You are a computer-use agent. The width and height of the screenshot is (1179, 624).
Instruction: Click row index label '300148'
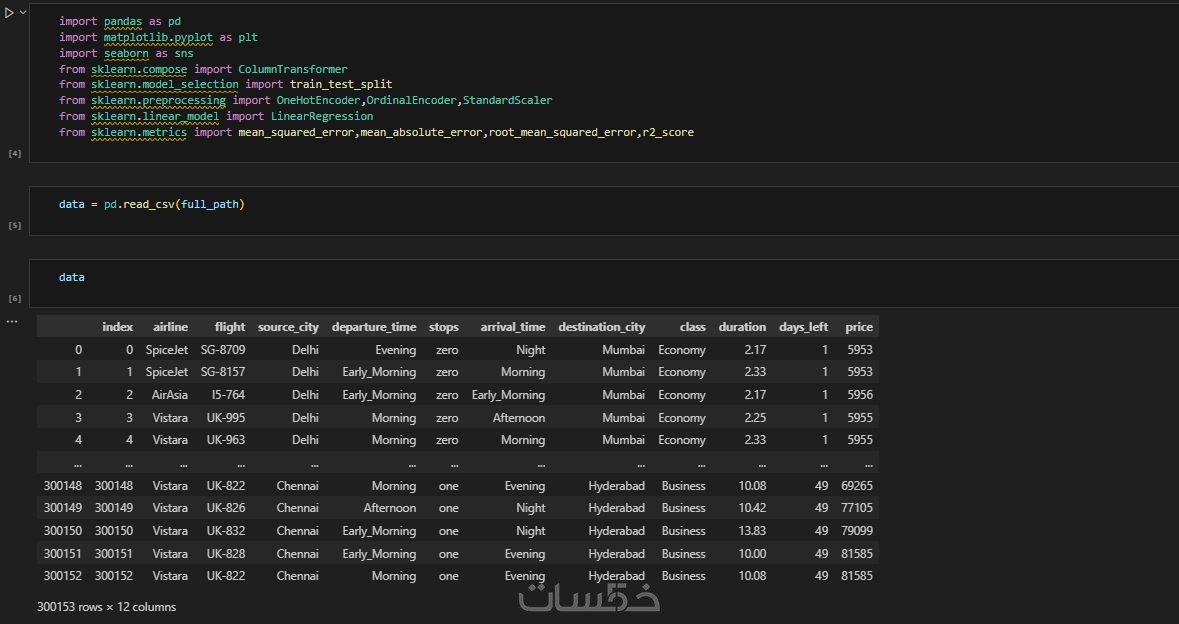(x=63, y=486)
